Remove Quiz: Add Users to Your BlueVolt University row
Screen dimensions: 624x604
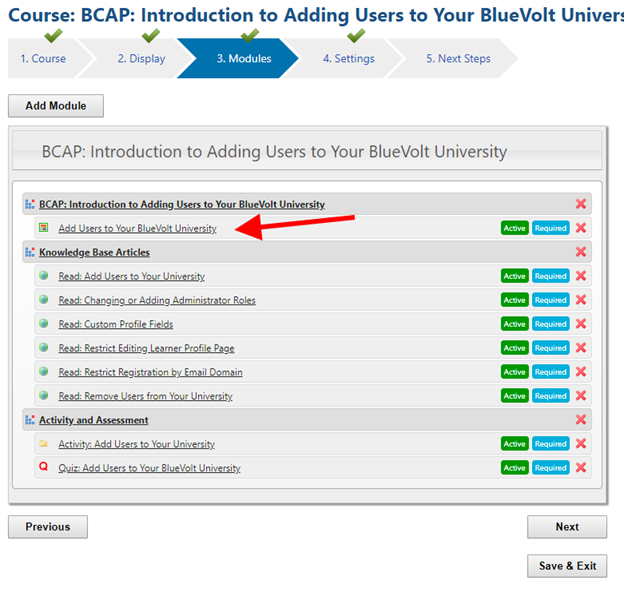click(581, 468)
